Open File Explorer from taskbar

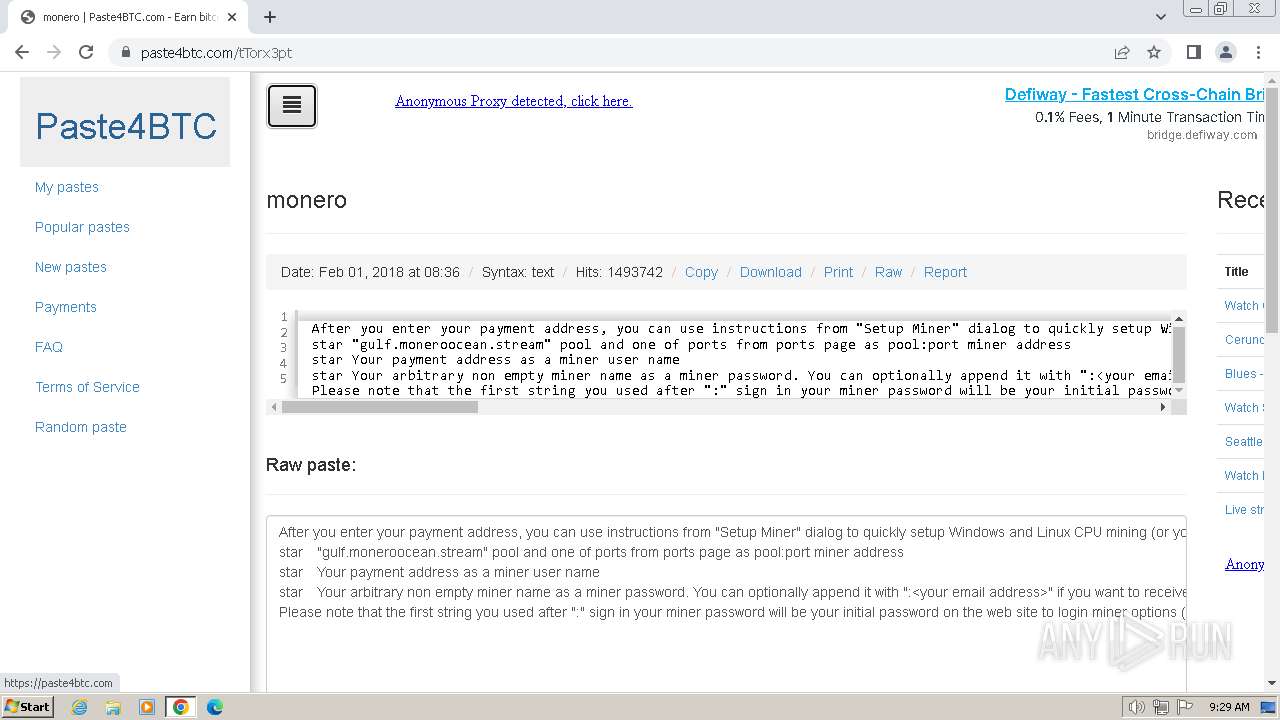point(113,707)
